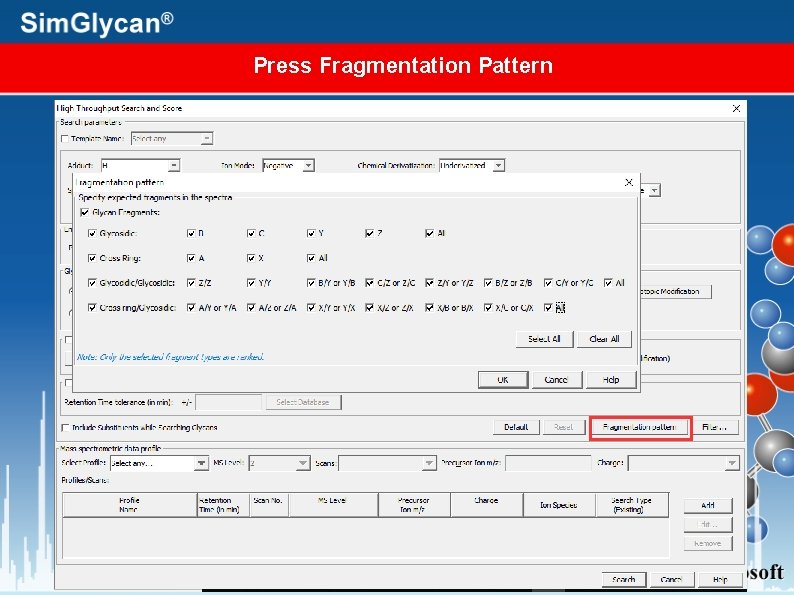This screenshot has height=595, width=794.
Task: Enable the Template Name checkbox
Action: 65,139
